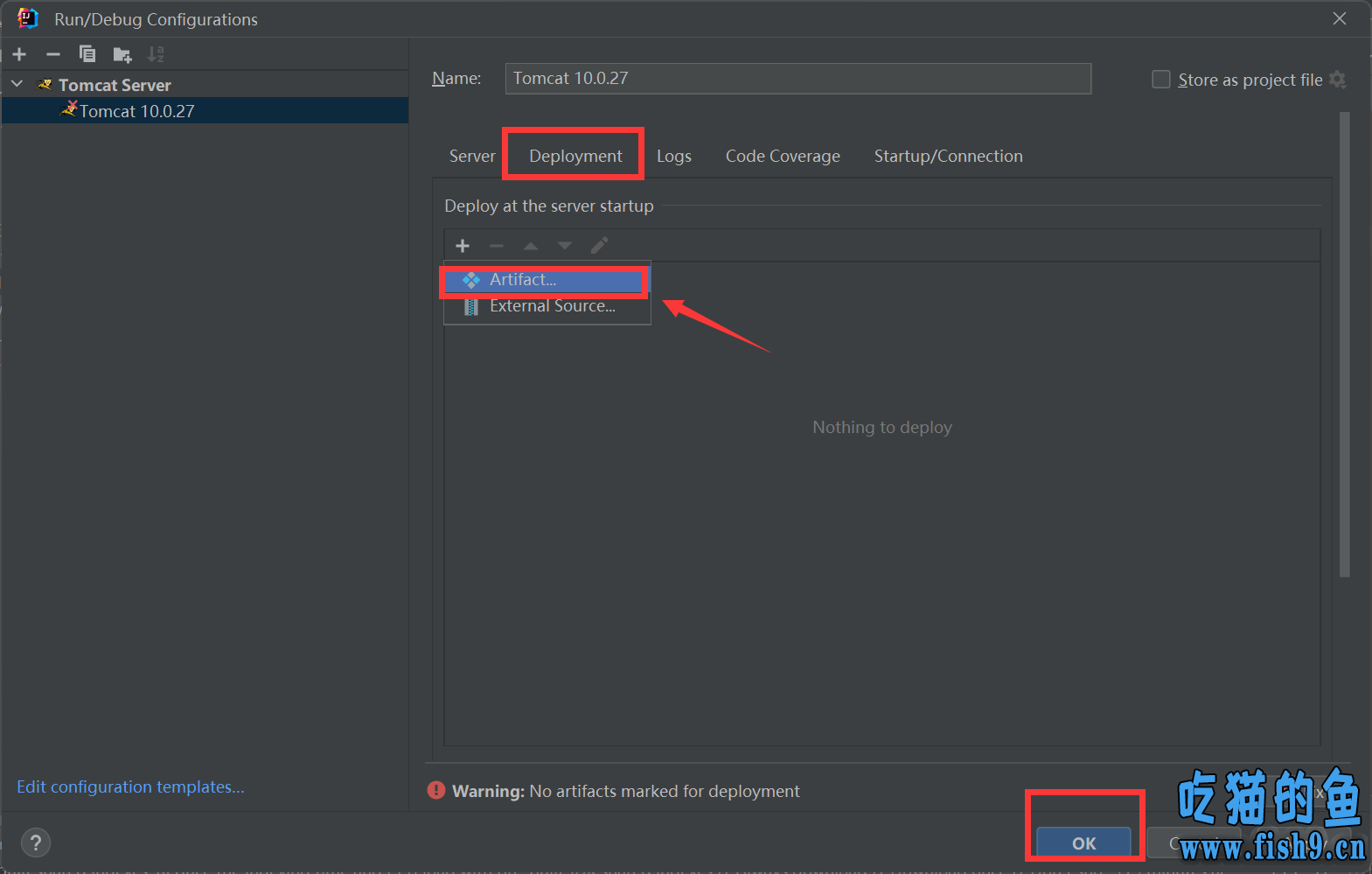Click the red warning icon
1372x874 pixels.
(x=436, y=790)
